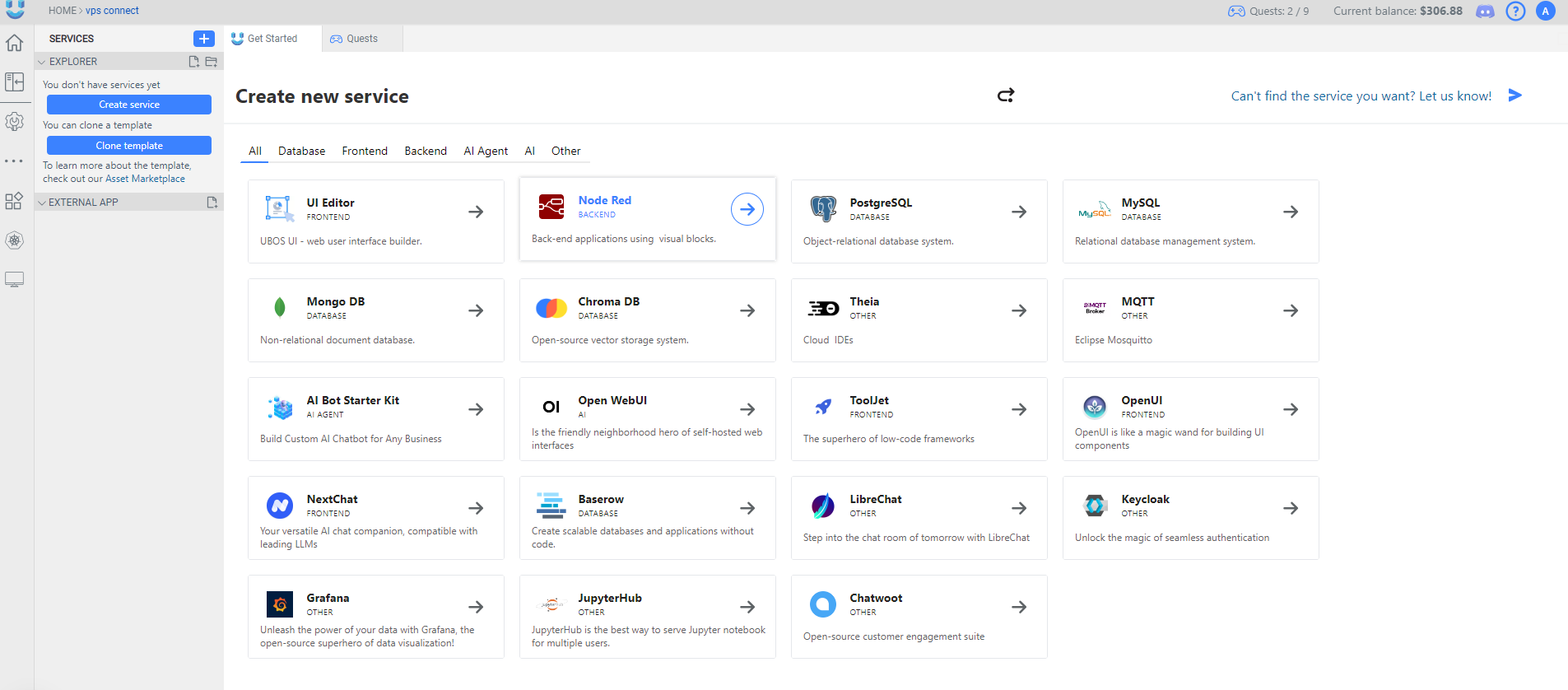This screenshot has width=1568, height=690.
Task: Click the send arrow next to Let us know
Action: [x=1514, y=96]
